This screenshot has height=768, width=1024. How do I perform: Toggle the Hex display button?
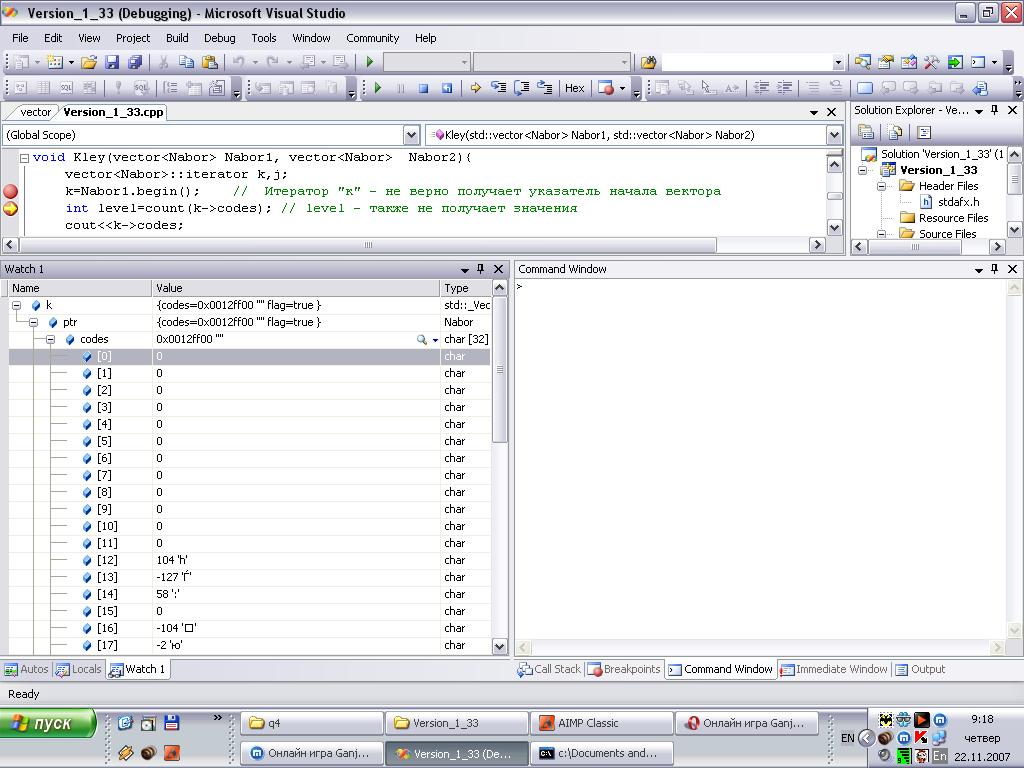tap(574, 88)
